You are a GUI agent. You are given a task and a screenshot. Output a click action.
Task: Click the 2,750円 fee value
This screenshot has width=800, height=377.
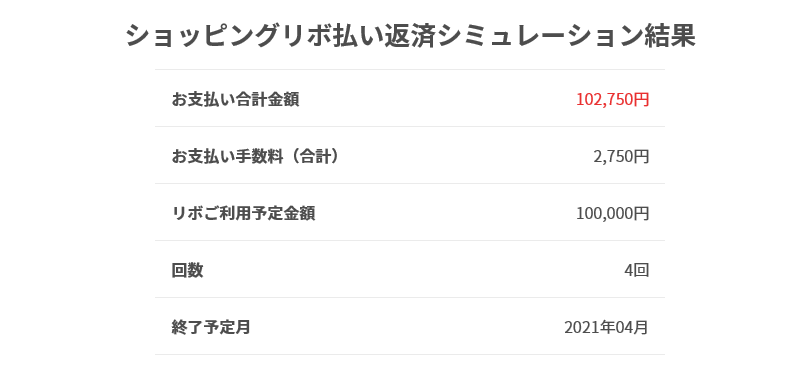click(x=621, y=157)
